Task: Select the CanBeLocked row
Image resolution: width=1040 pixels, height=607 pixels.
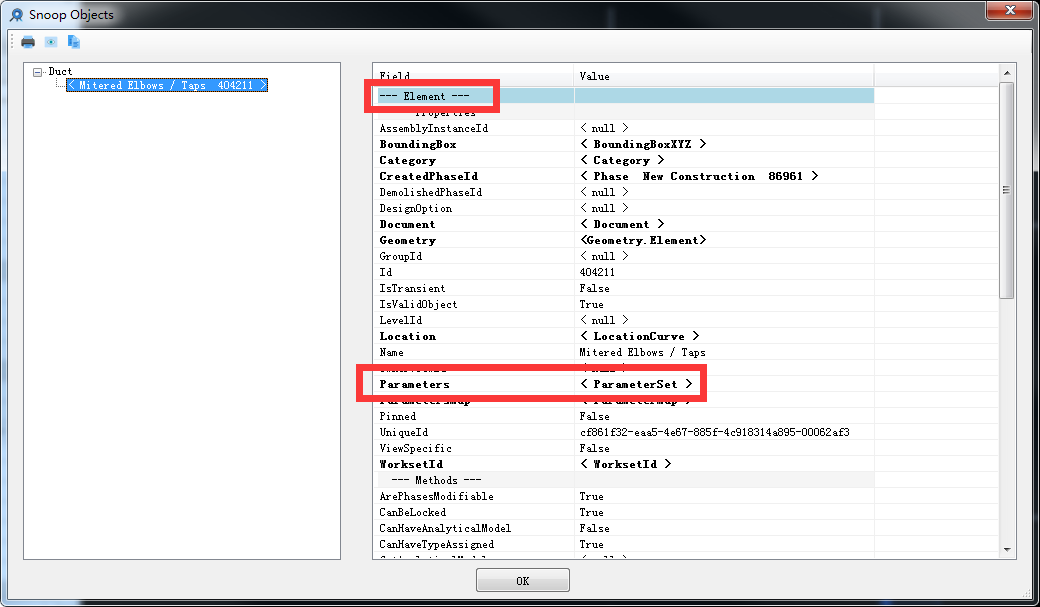Action: (x=623, y=512)
